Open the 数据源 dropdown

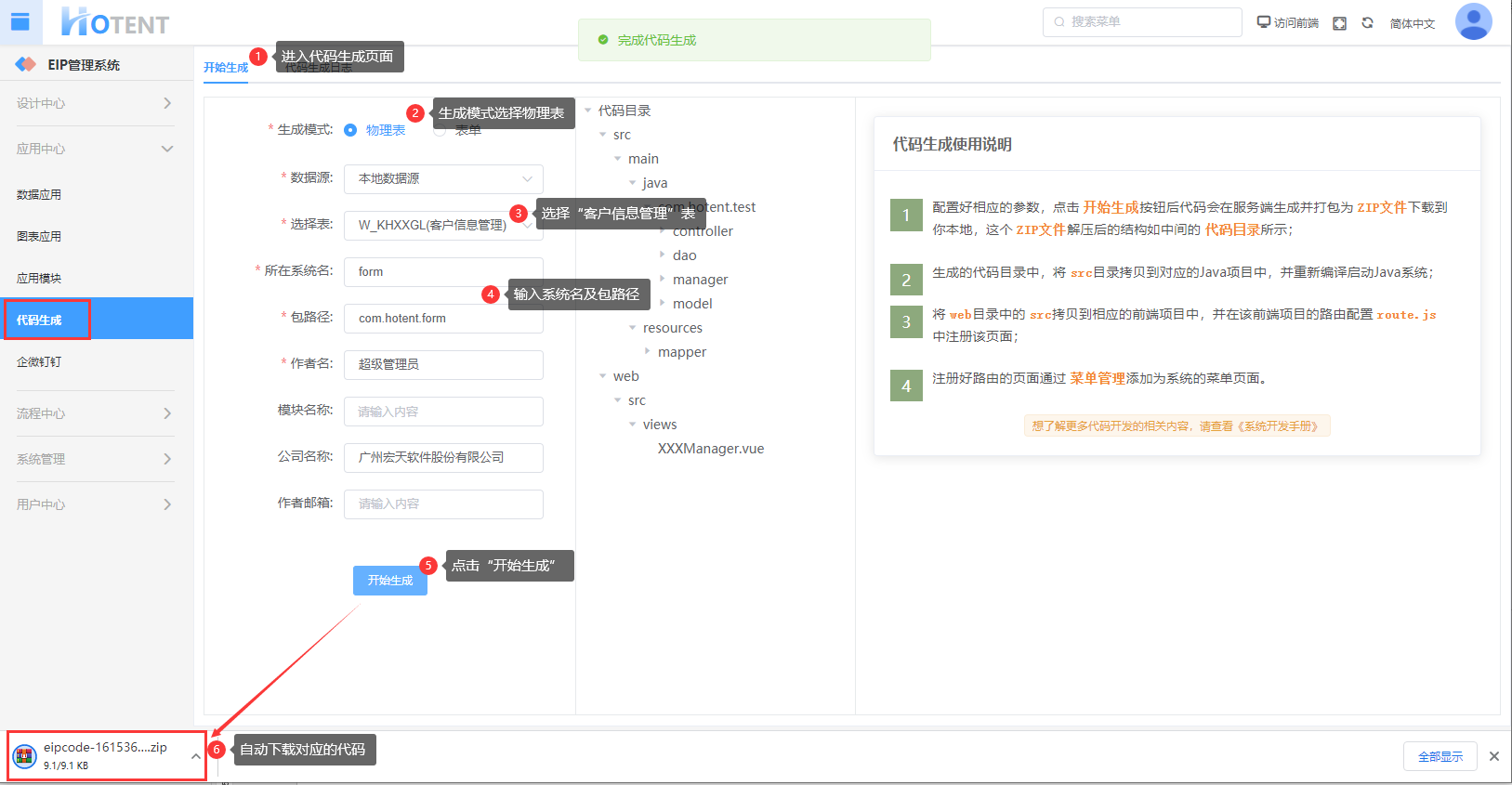(x=443, y=178)
